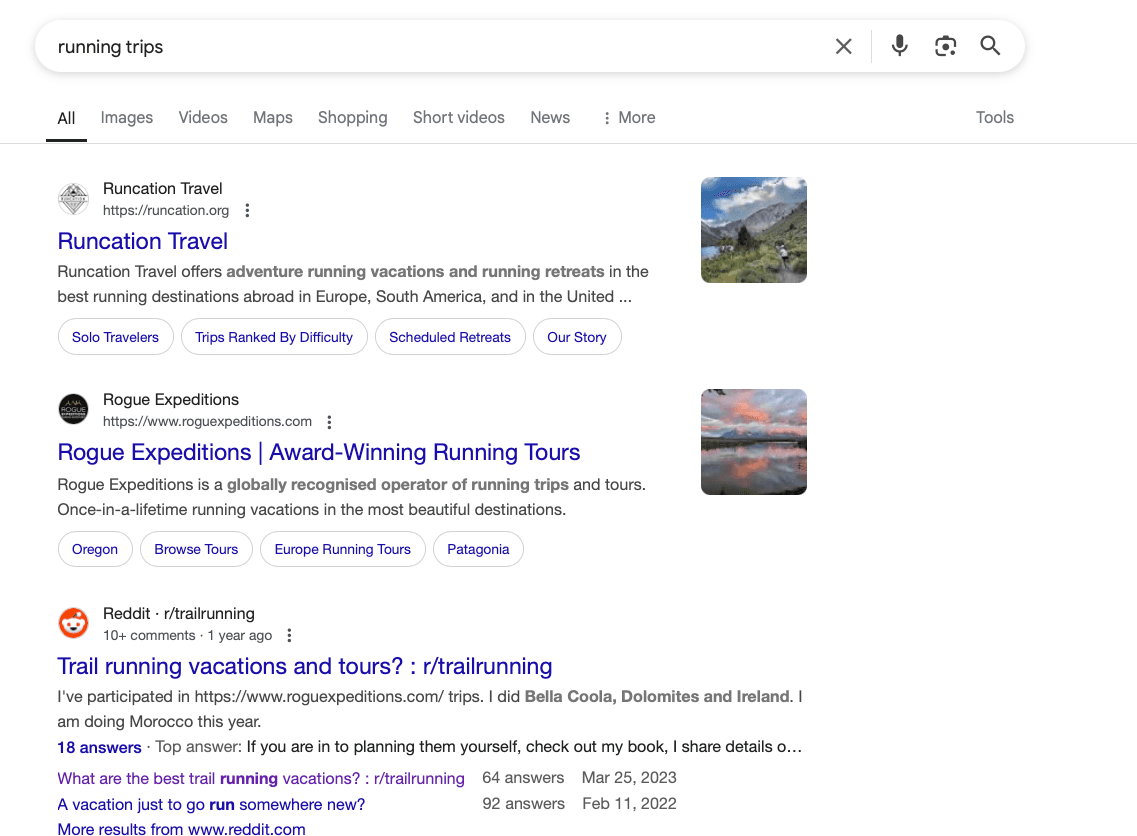
Task: Click the mountain trail thumbnail for Runcation
Action: coord(753,230)
